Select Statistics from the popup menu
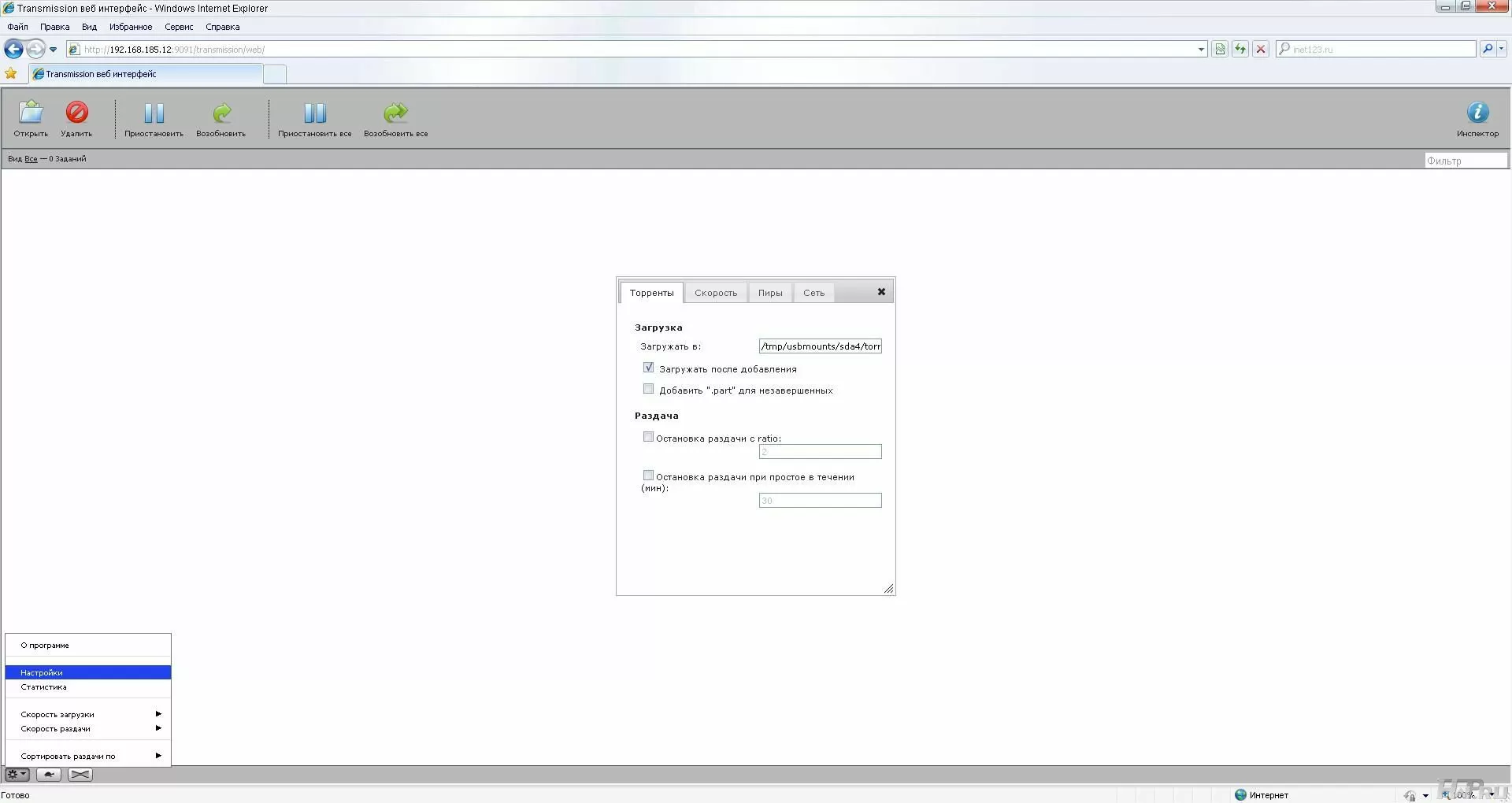 [44, 687]
